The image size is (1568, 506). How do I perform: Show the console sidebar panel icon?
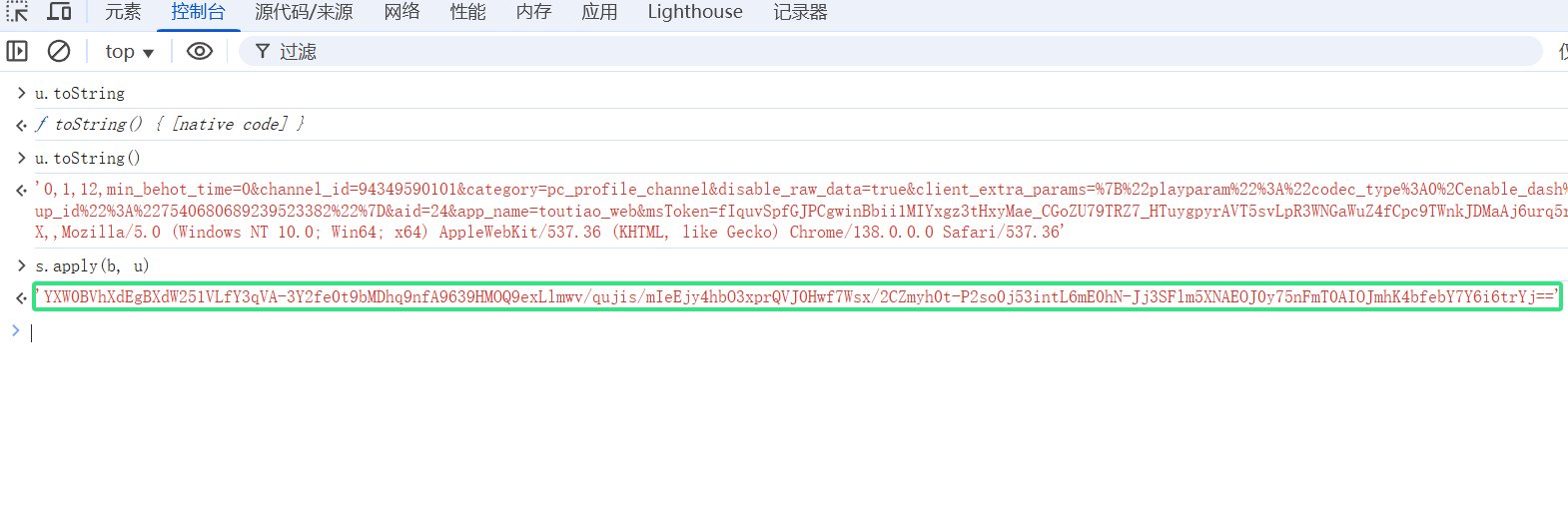pos(17,51)
